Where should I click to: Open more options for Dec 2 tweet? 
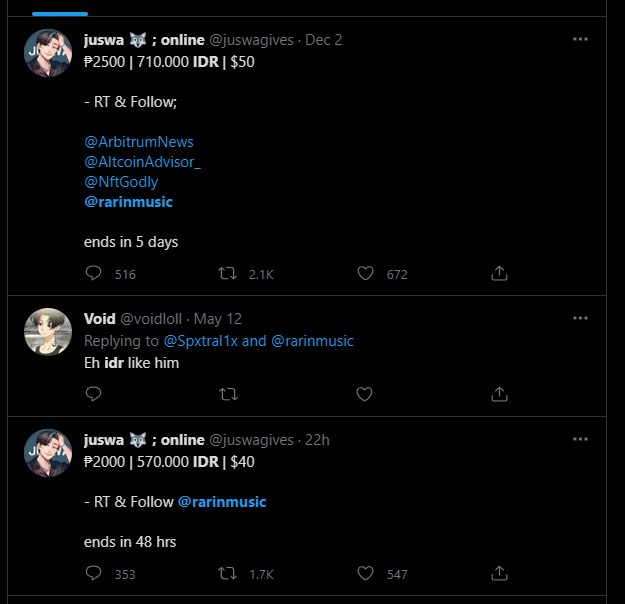click(x=580, y=39)
